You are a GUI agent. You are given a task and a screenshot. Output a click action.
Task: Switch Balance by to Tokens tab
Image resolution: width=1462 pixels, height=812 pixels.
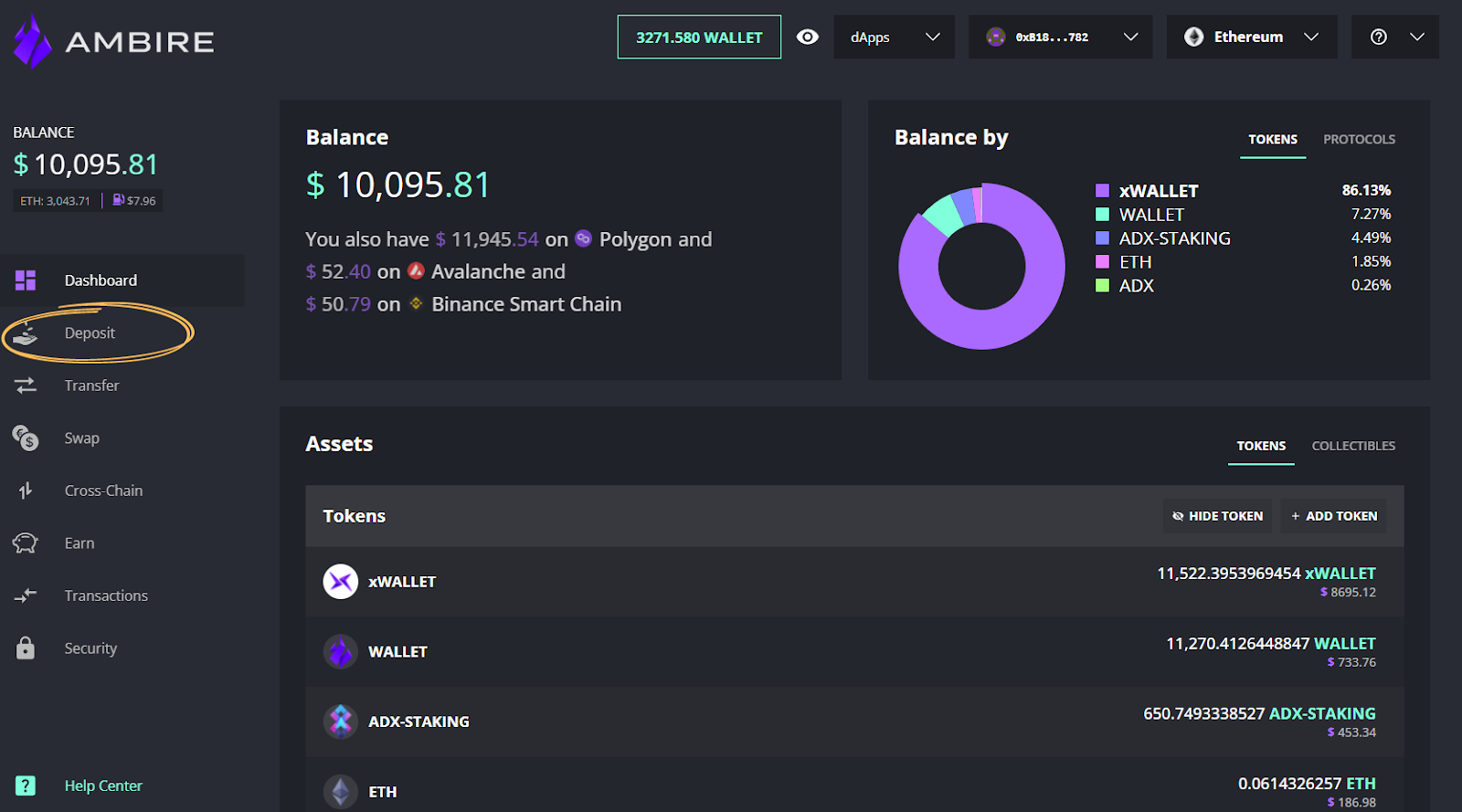[1273, 140]
